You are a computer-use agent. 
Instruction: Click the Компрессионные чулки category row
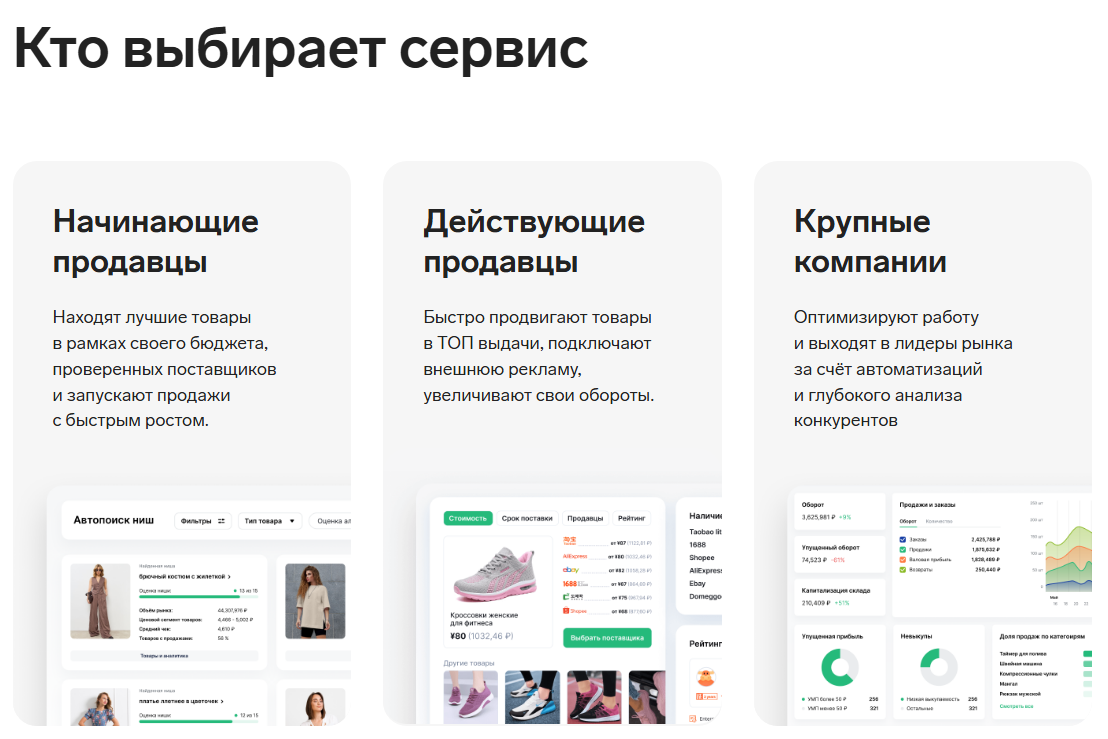pyautogui.click(x=1045, y=674)
